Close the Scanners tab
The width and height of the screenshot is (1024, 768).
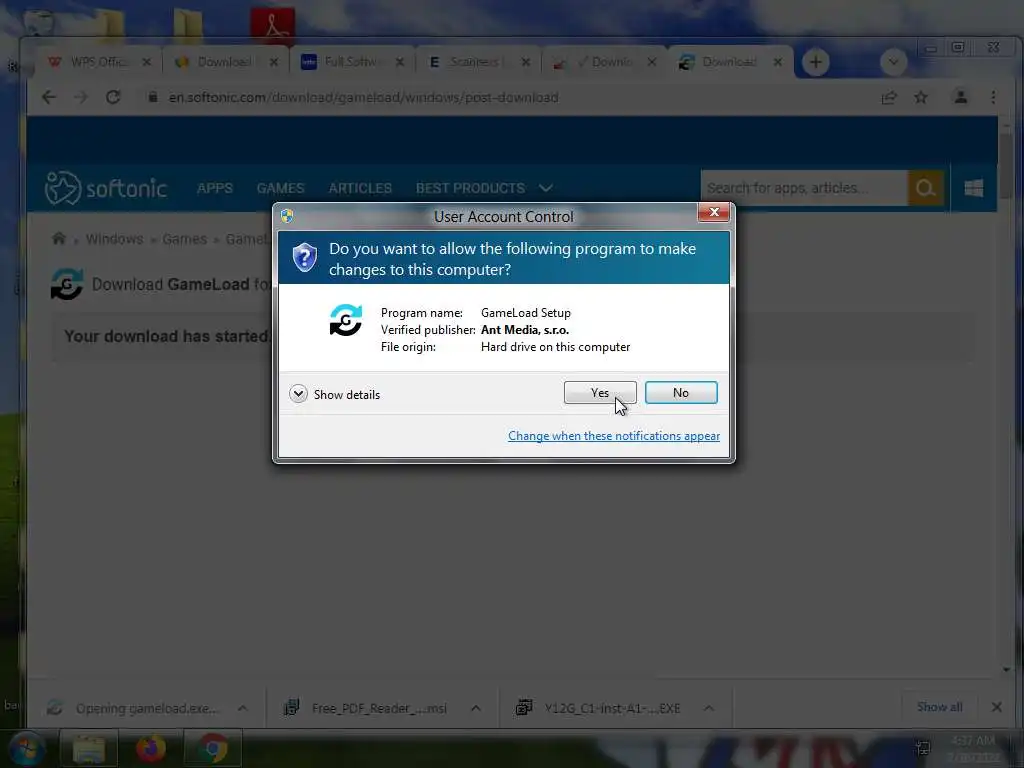click(x=526, y=62)
